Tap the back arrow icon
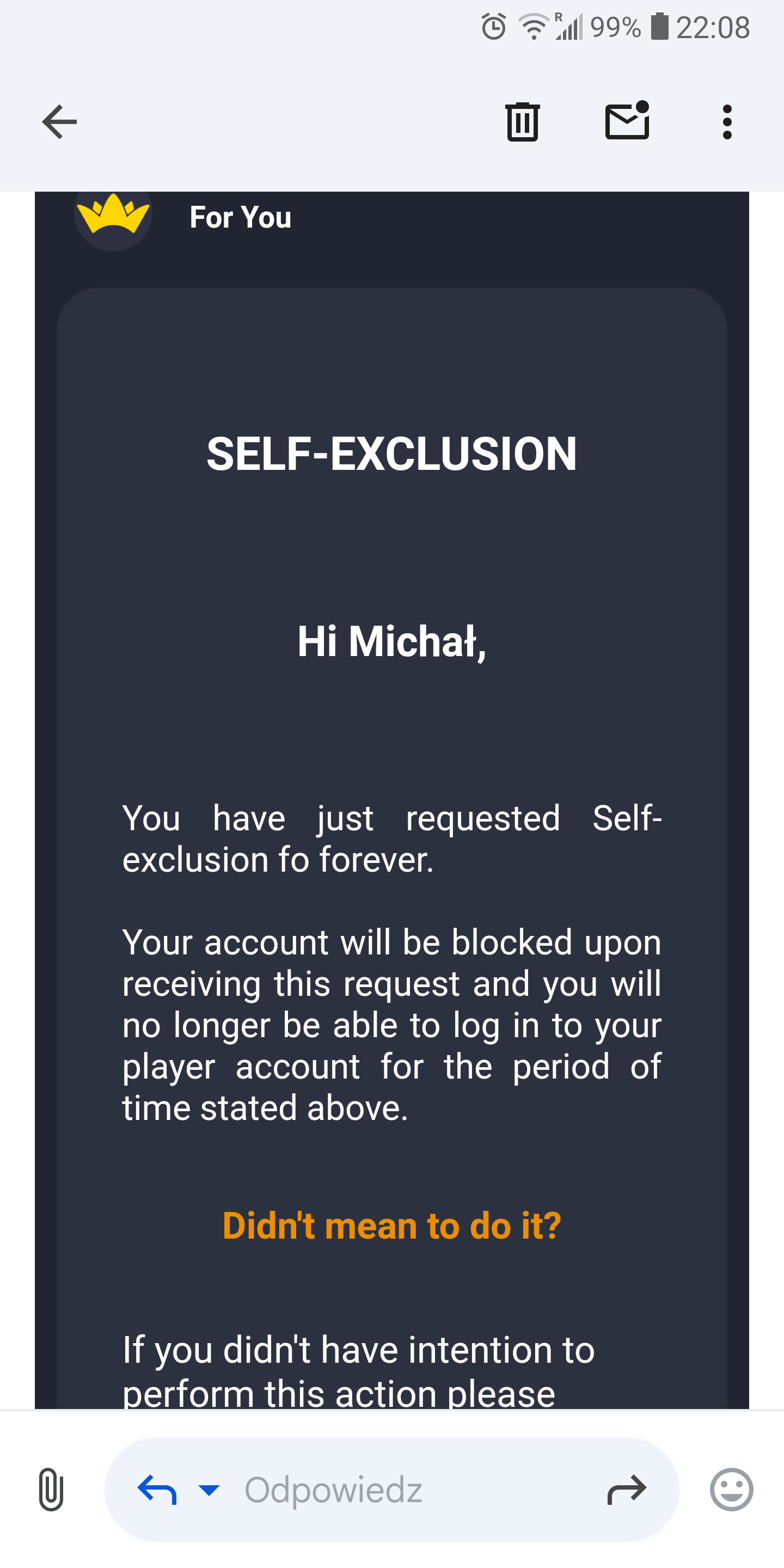The width and height of the screenshot is (784, 1568). (x=60, y=122)
